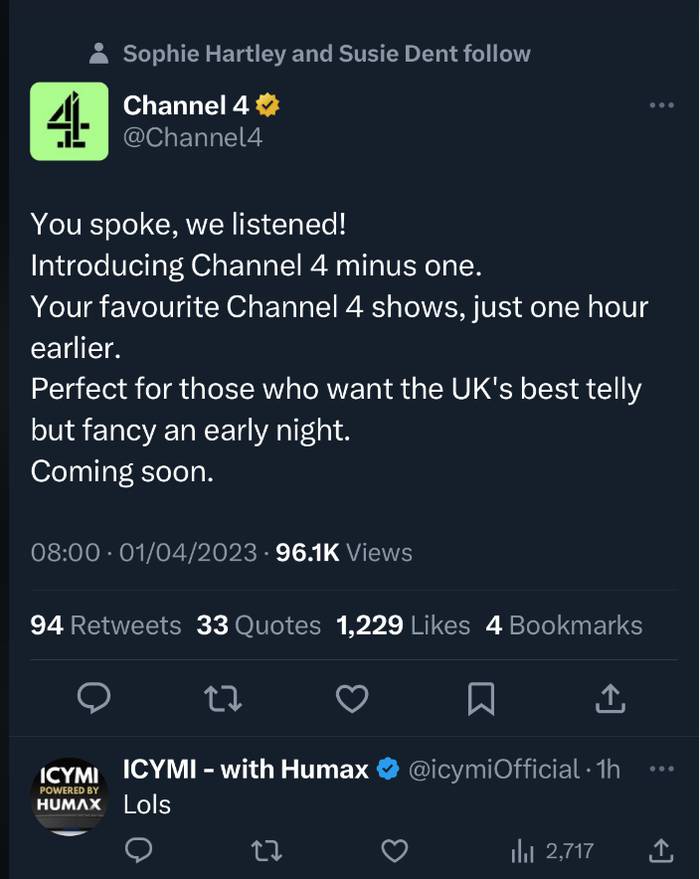Share the ICYMI reply
Viewport: 700px width, 879px height.
661,851
